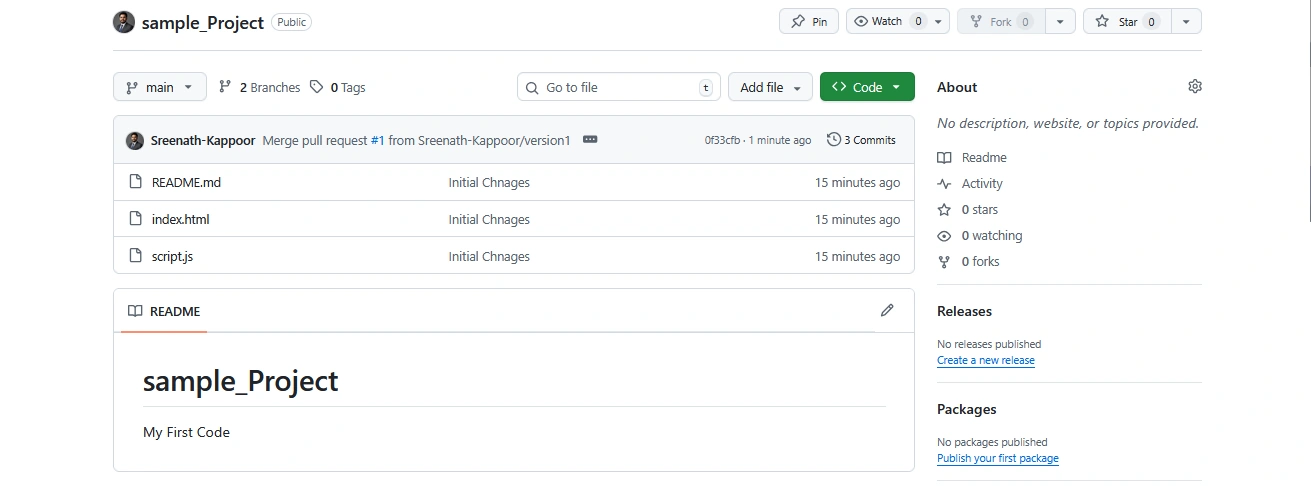Select the README tab
Viewport: 1311px width, 486px height.
click(164, 311)
